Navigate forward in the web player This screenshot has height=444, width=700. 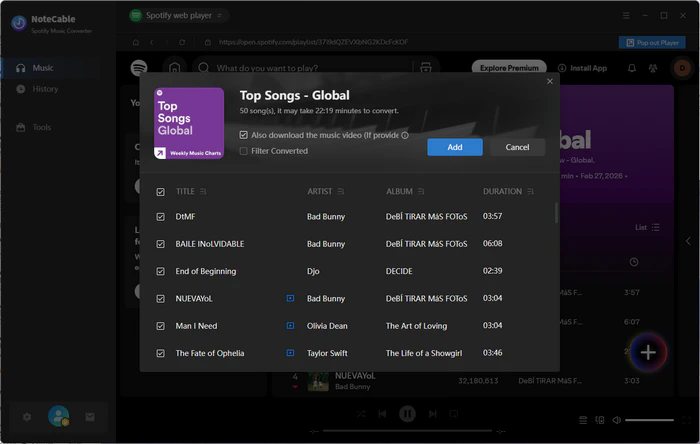[167, 42]
